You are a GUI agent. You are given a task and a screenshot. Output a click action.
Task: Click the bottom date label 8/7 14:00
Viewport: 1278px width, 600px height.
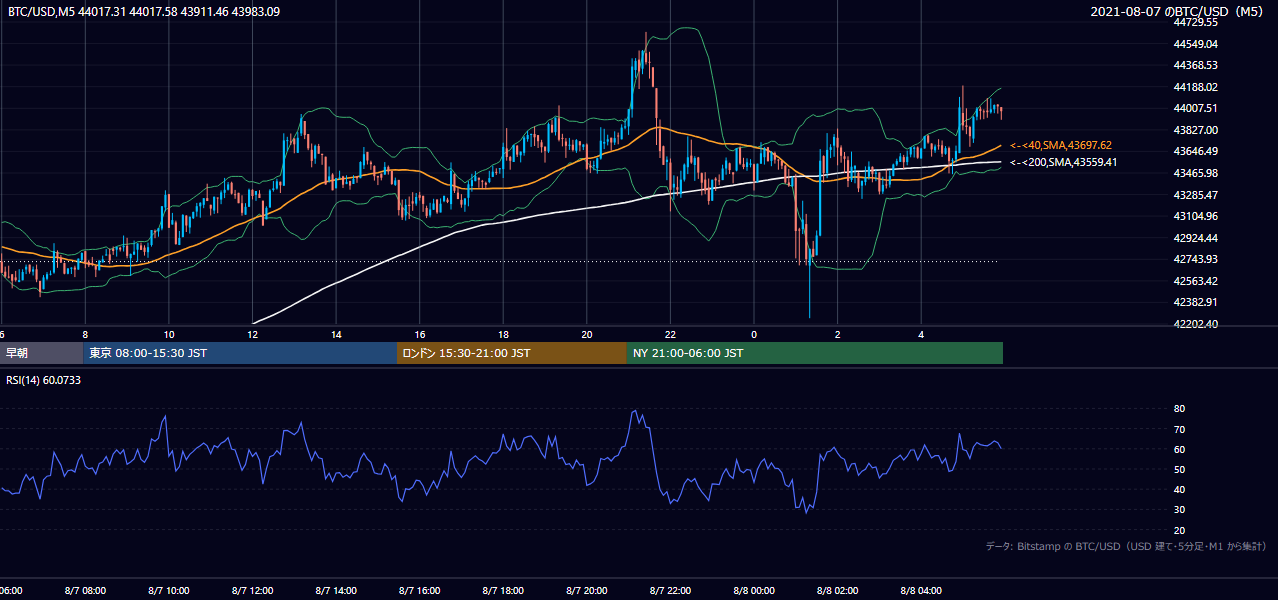(x=337, y=591)
